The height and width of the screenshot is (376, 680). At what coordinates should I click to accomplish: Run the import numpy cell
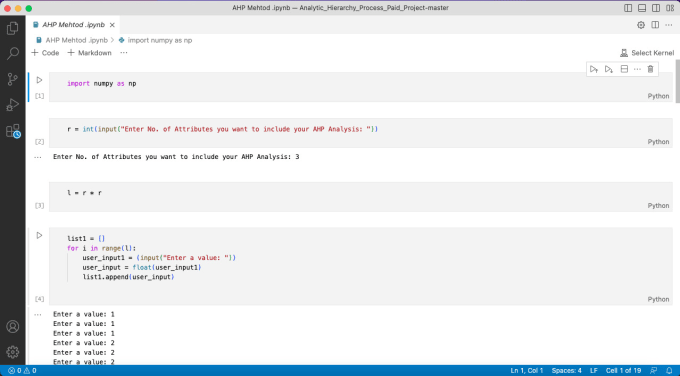[x=39, y=80]
